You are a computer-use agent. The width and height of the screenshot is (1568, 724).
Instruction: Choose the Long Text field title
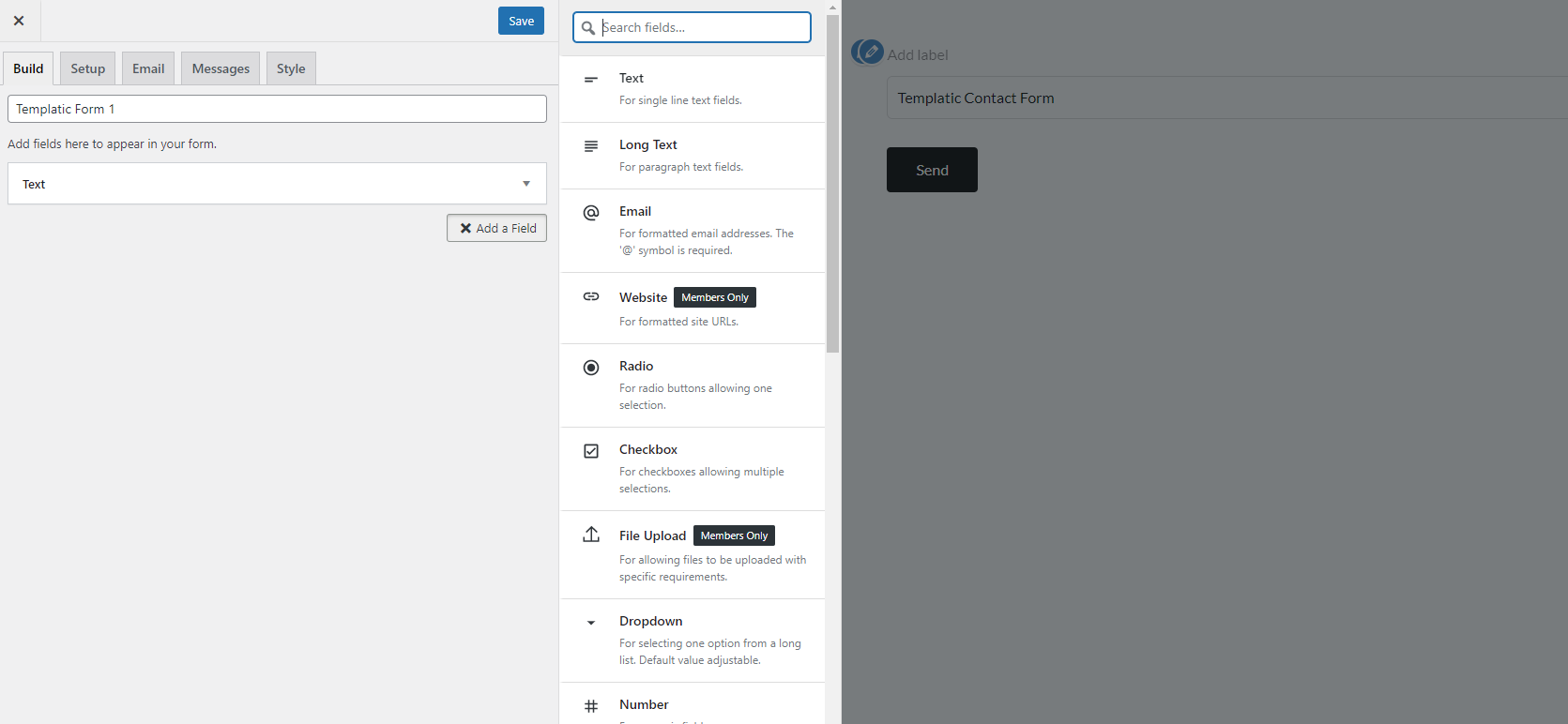click(x=647, y=144)
